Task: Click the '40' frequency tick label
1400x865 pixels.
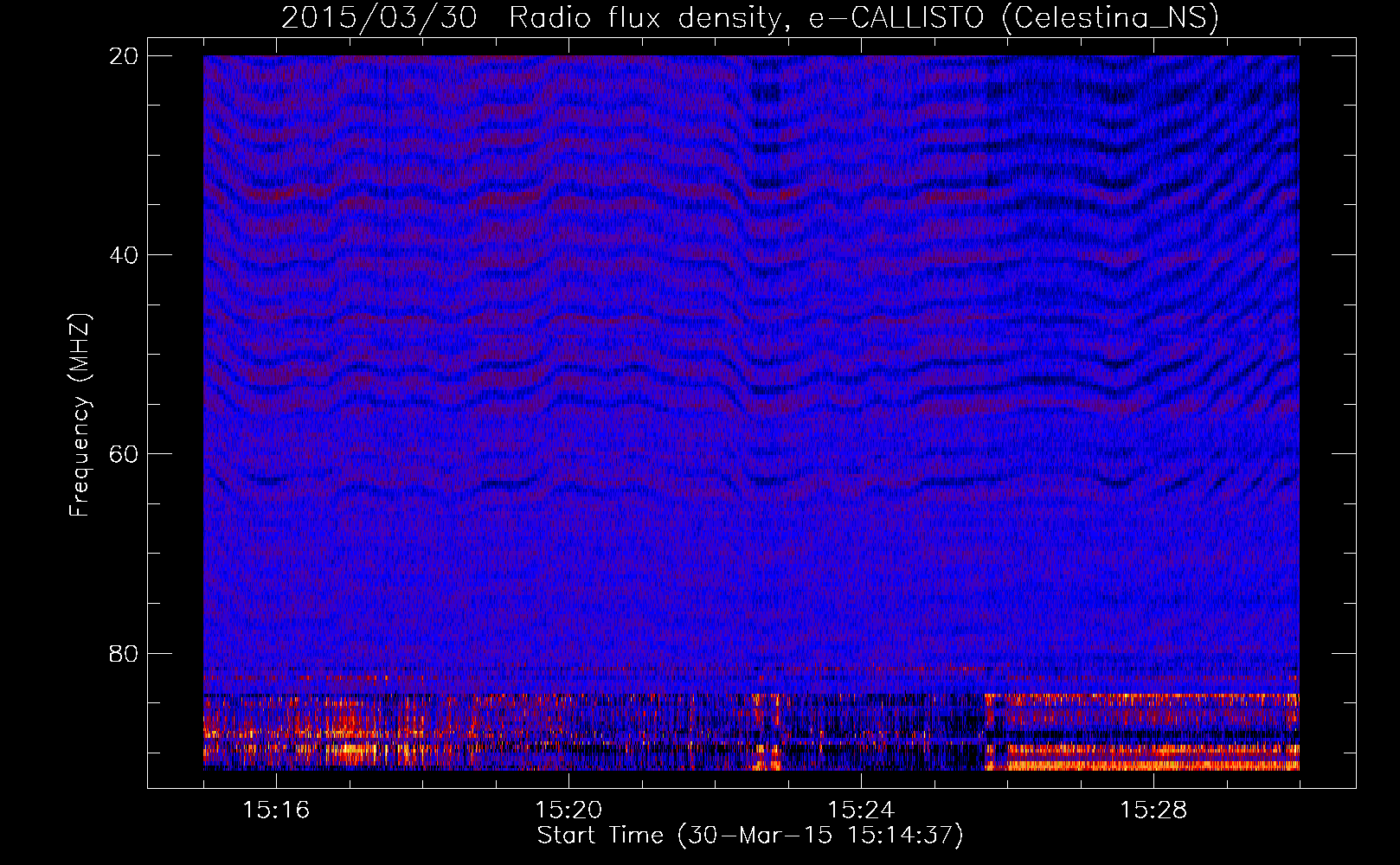Action: pos(124,255)
